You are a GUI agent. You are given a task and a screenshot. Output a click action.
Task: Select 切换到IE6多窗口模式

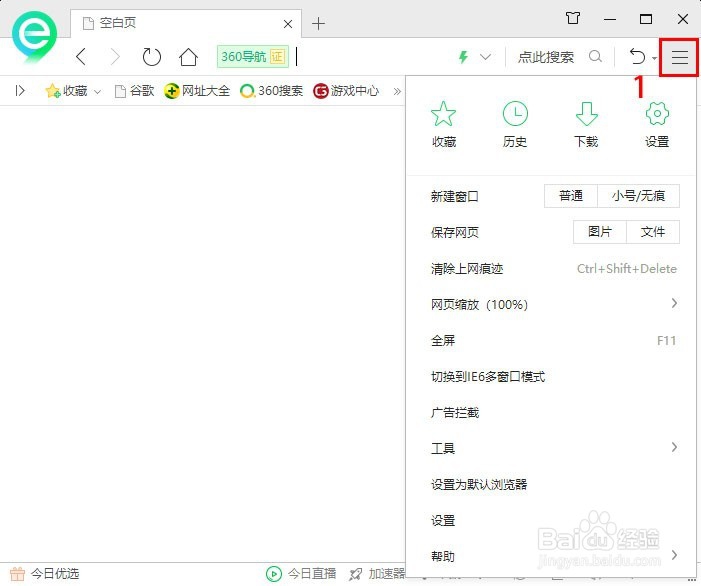[x=553, y=377]
